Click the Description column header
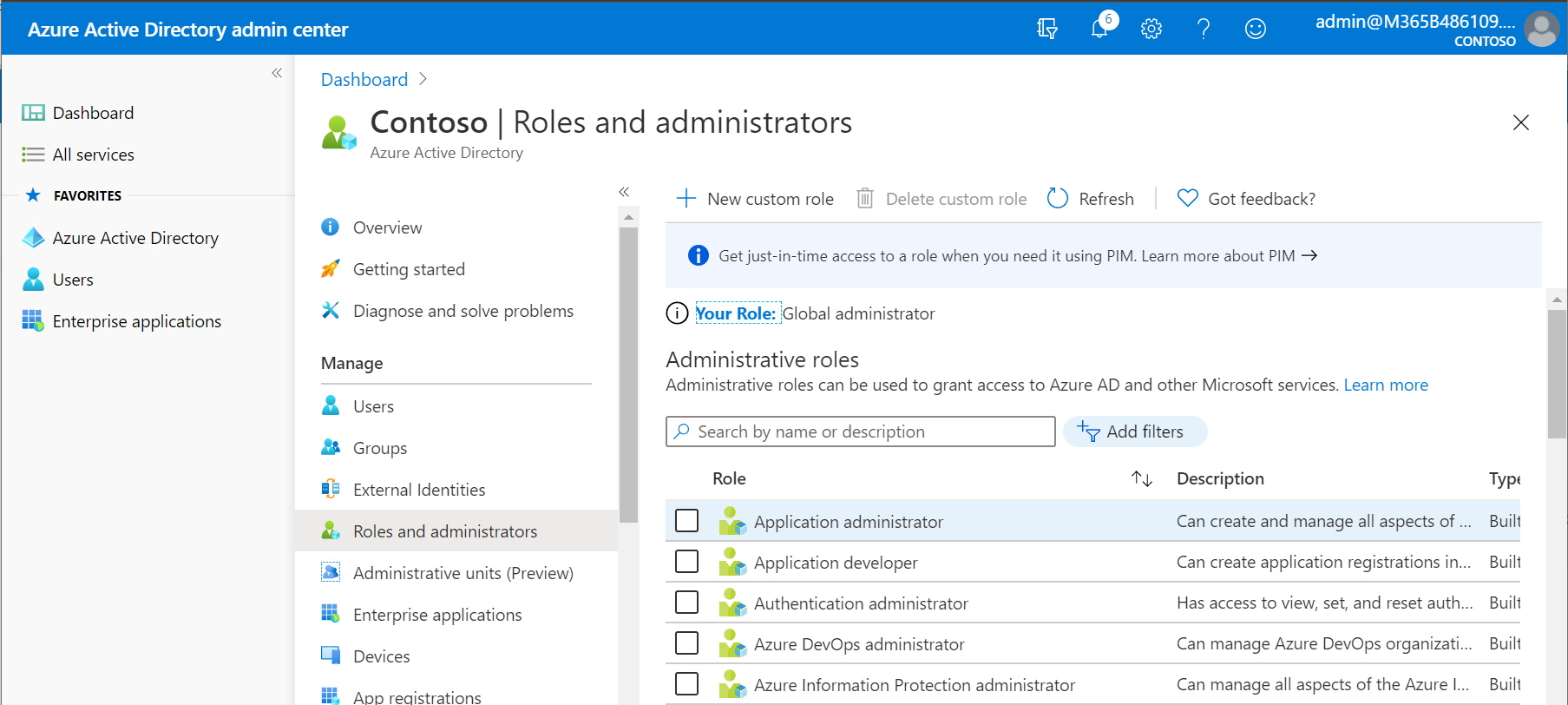 coord(1220,478)
